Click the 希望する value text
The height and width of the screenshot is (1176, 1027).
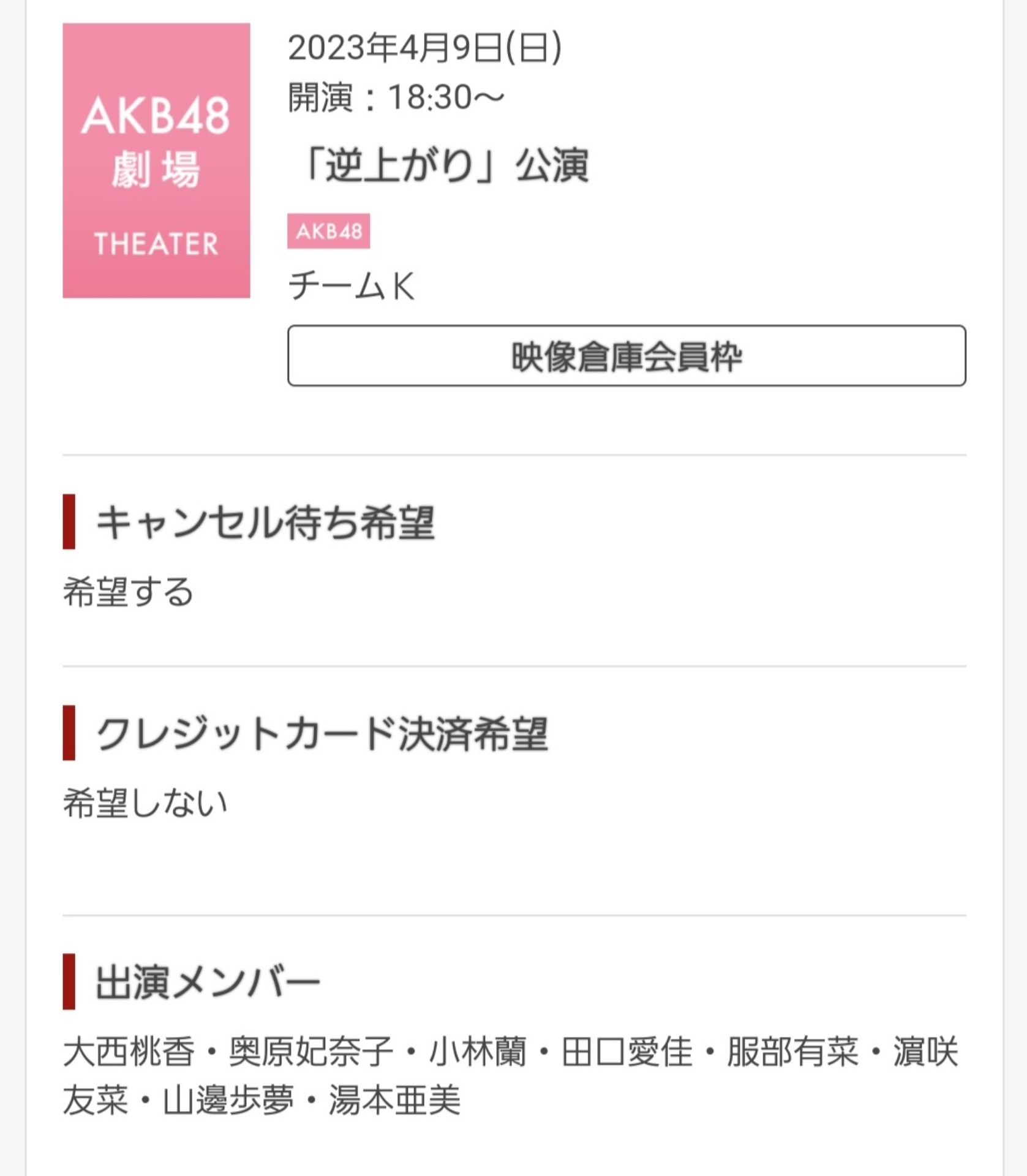pos(128,592)
